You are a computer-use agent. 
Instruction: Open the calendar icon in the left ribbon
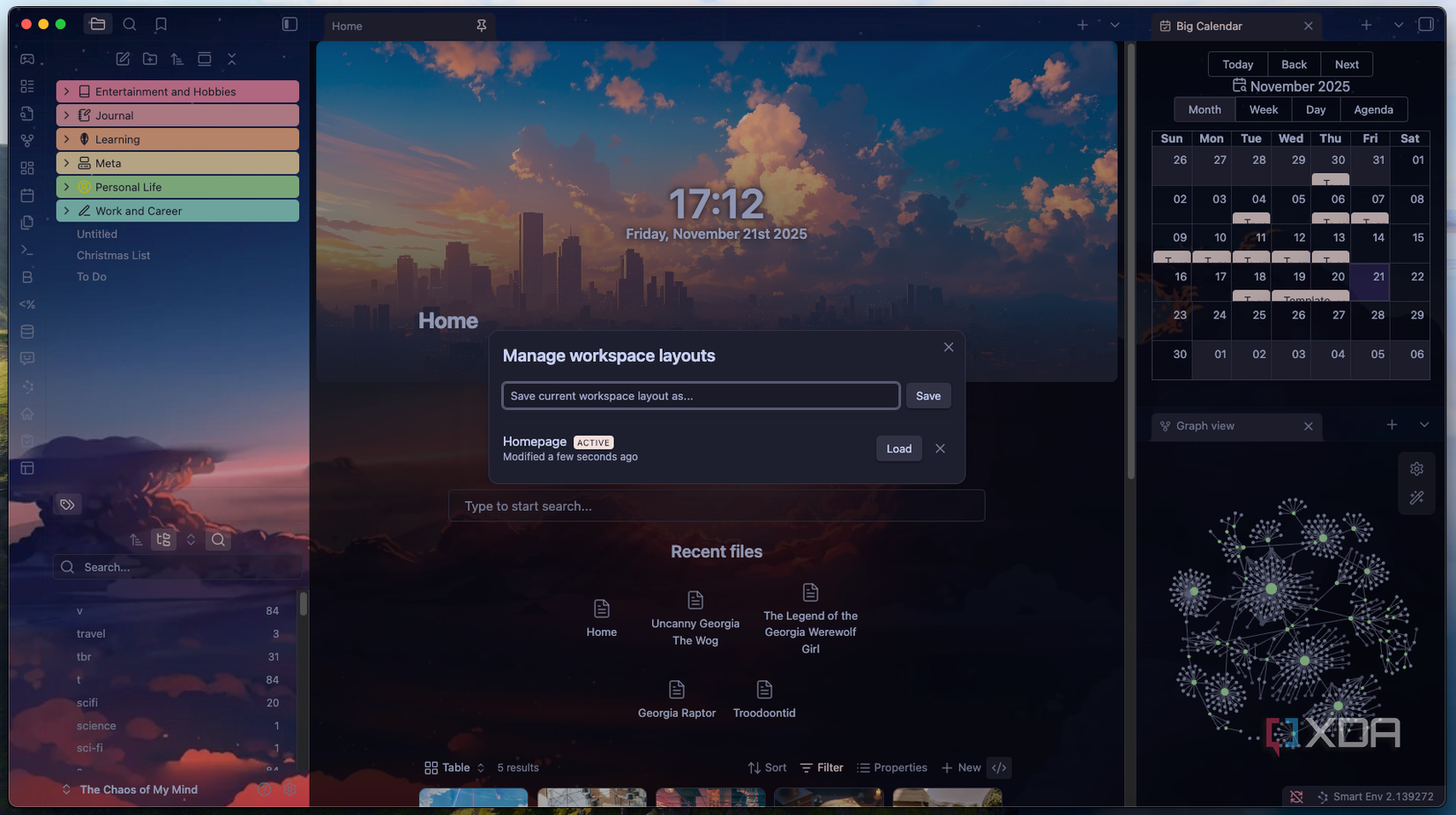(27, 195)
